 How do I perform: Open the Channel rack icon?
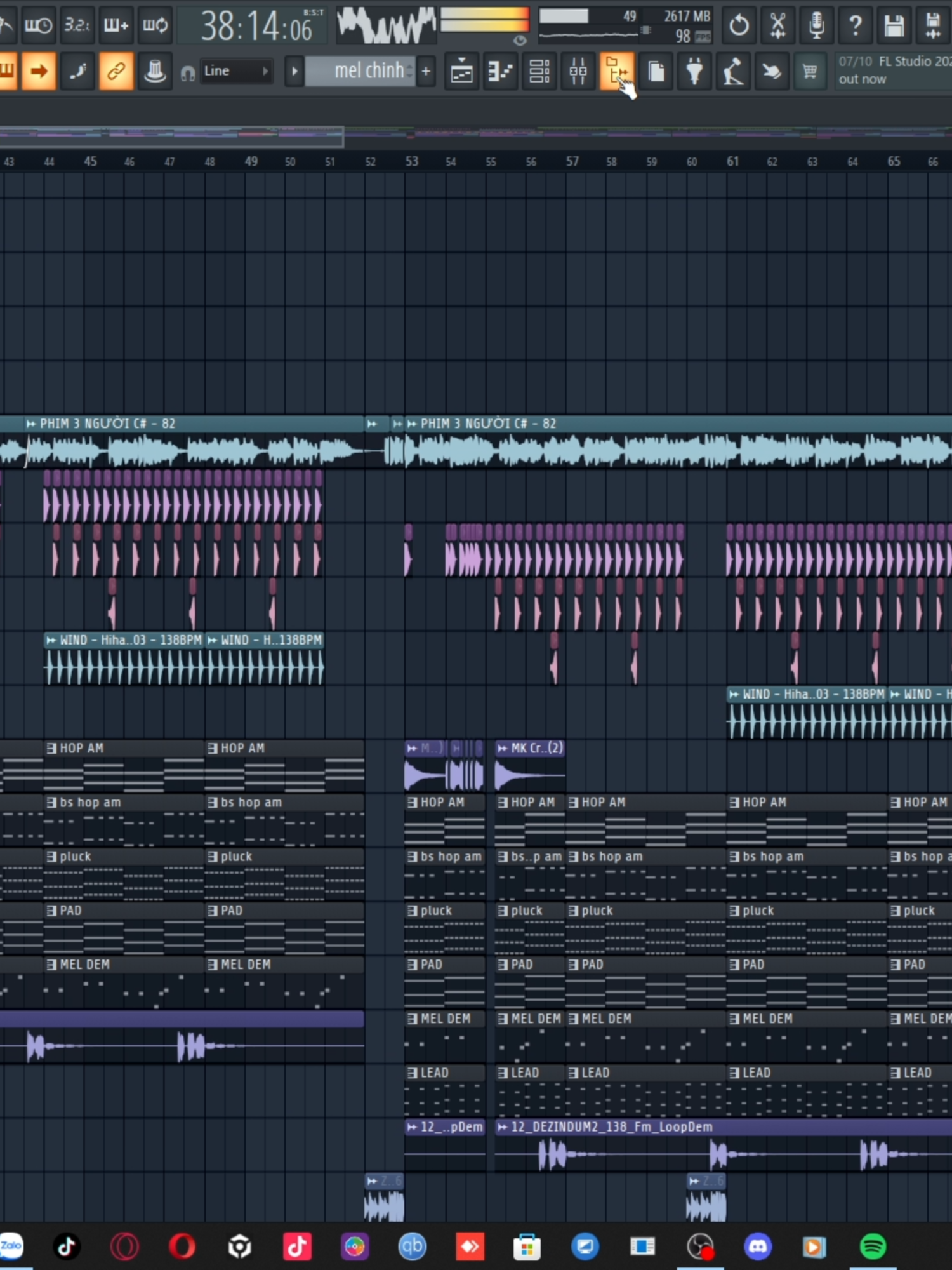coord(539,72)
